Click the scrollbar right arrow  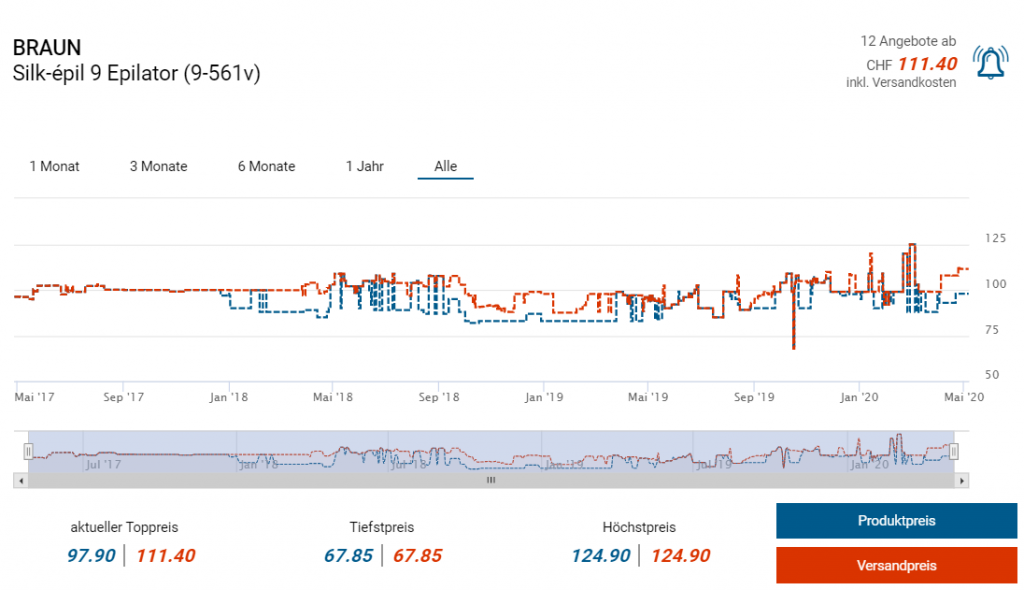pyautogui.click(x=962, y=480)
